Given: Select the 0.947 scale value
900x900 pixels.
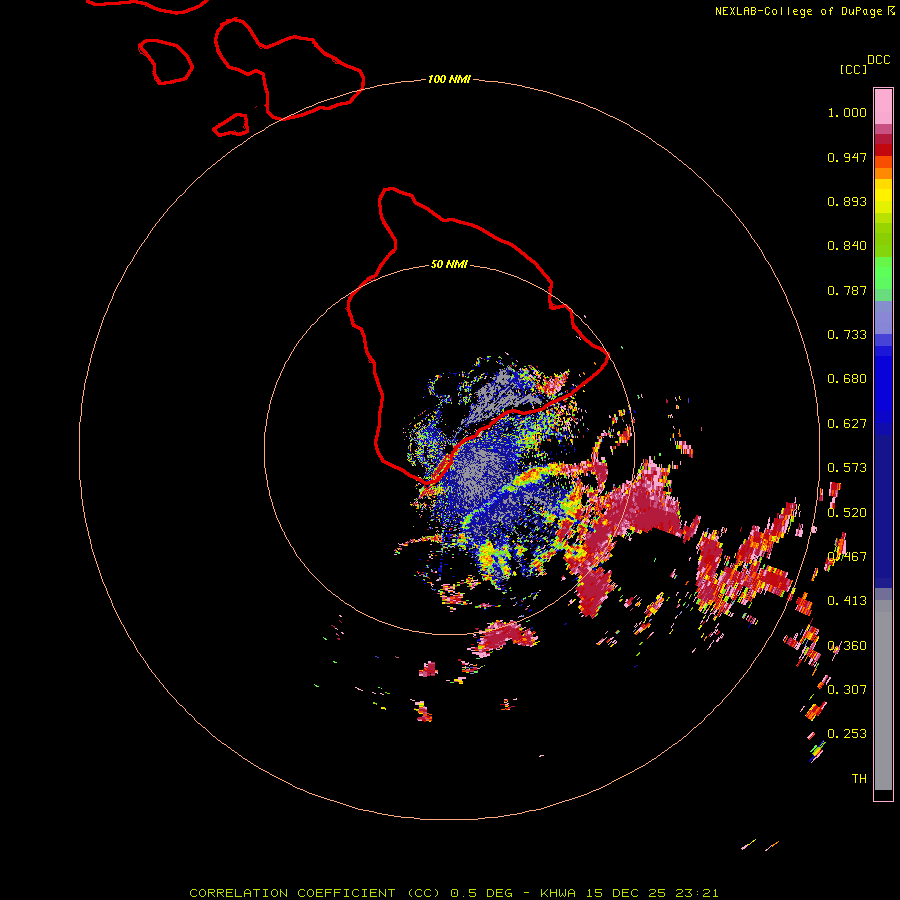Looking at the screenshot, I should pos(847,157).
